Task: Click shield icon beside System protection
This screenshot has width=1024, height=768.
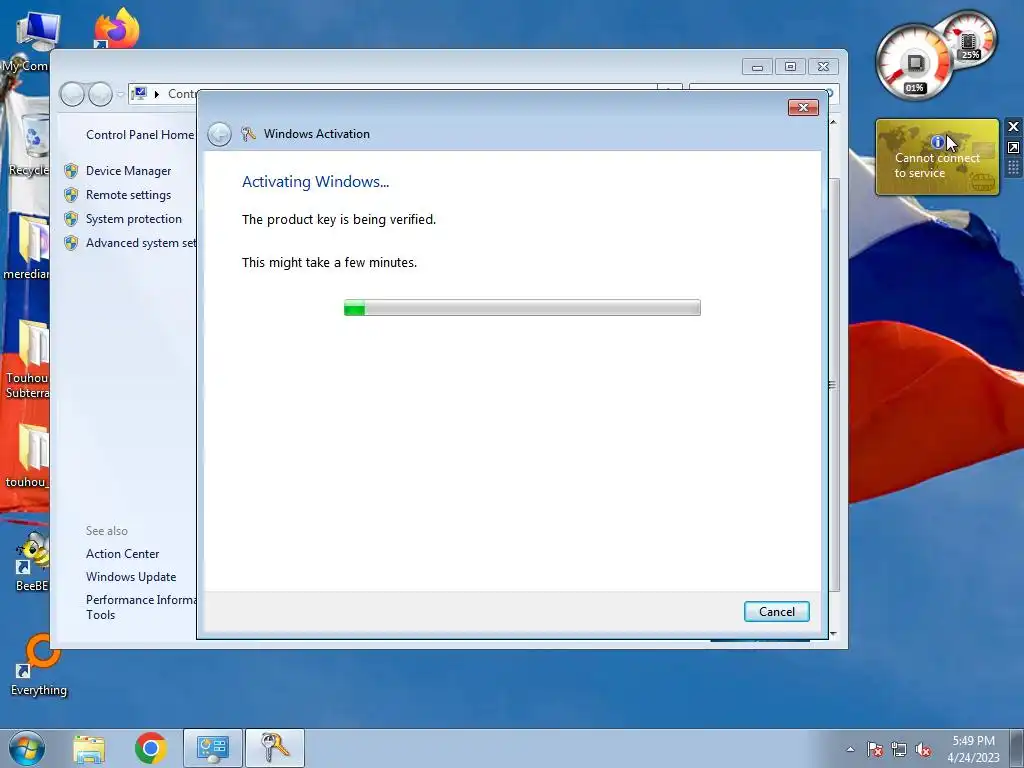Action: click(71, 219)
